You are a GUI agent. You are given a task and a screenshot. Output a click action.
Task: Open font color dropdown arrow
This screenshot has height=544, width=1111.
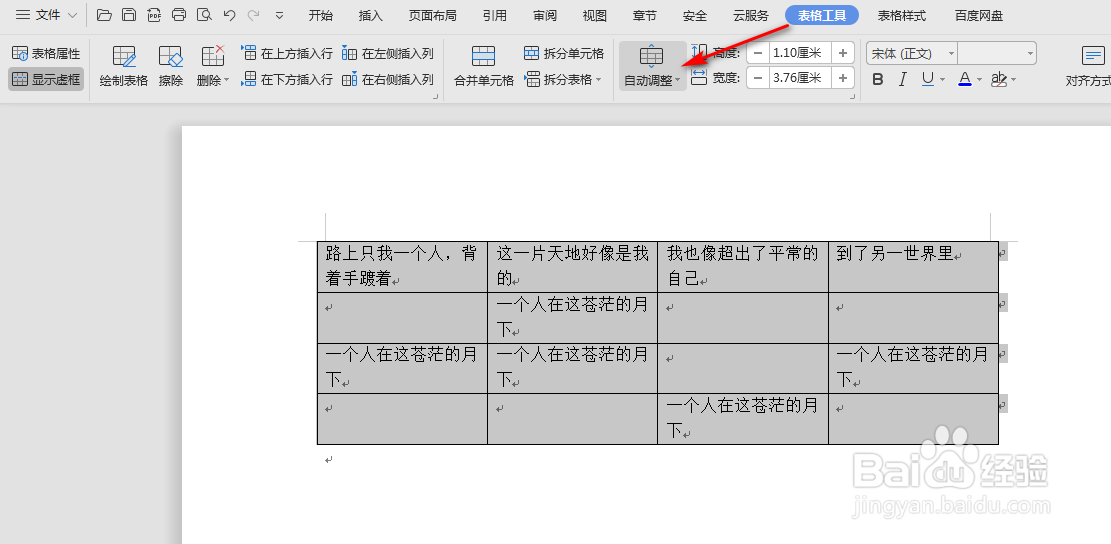[x=980, y=80]
